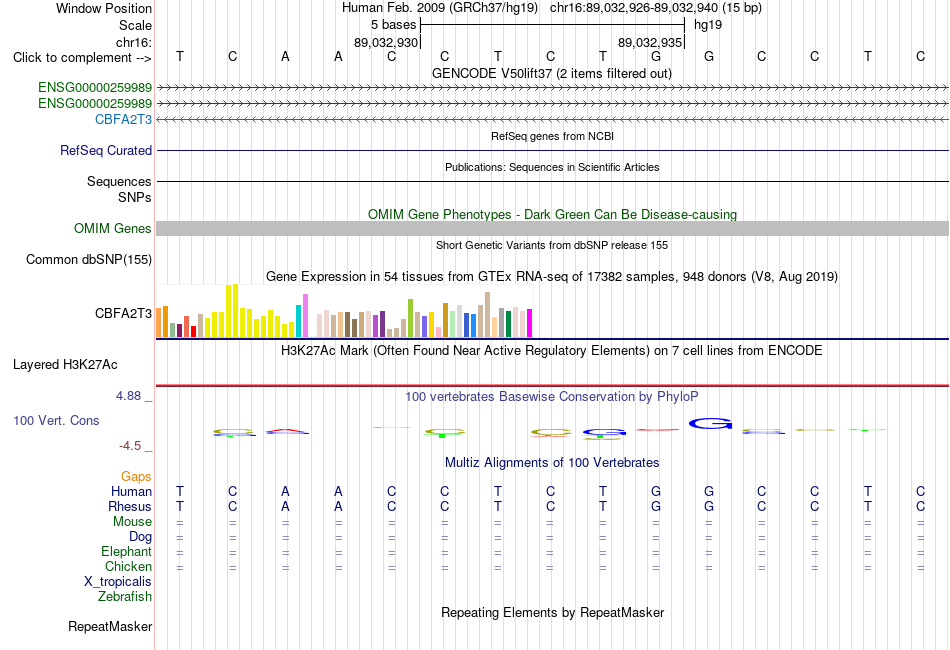This screenshot has height=650, width=950.
Task: Click the blue CBFA2T3 gene label
Action: tap(123, 119)
